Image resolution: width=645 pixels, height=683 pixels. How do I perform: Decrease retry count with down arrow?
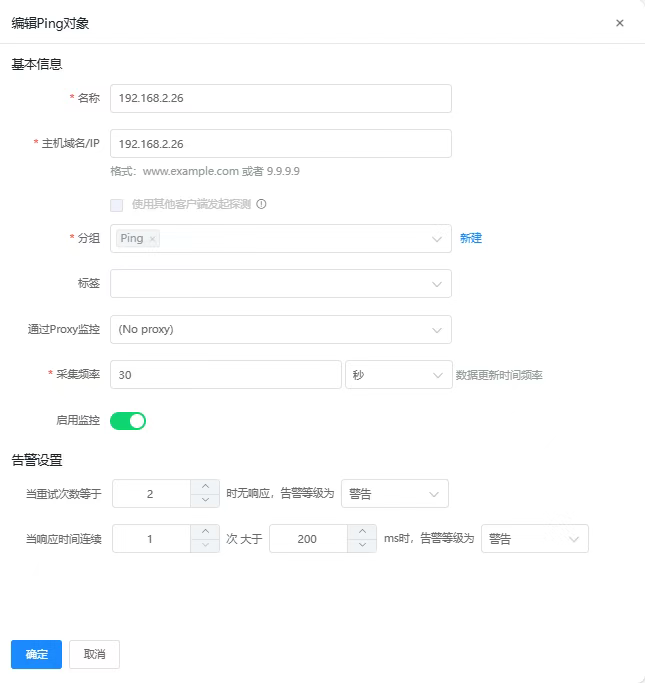click(x=205, y=500)
